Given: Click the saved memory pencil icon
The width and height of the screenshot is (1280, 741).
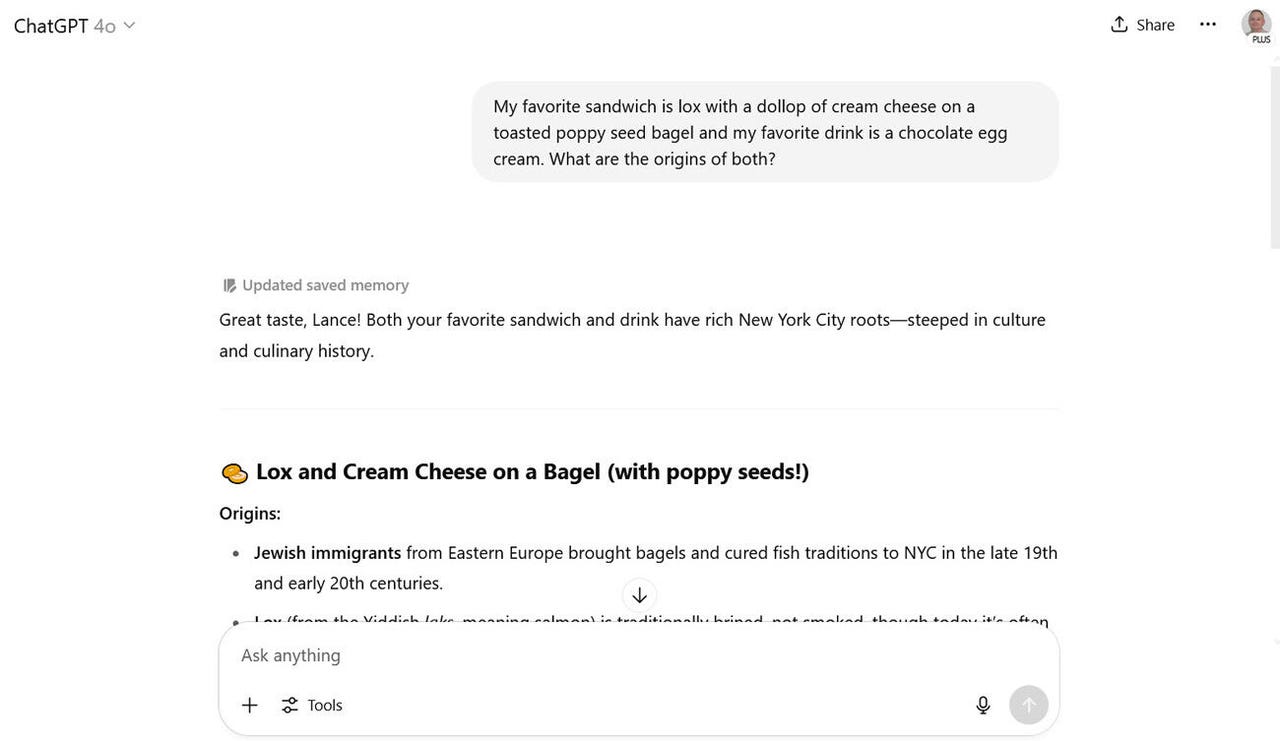Looking at the screenshot, I should click(229, 286).
